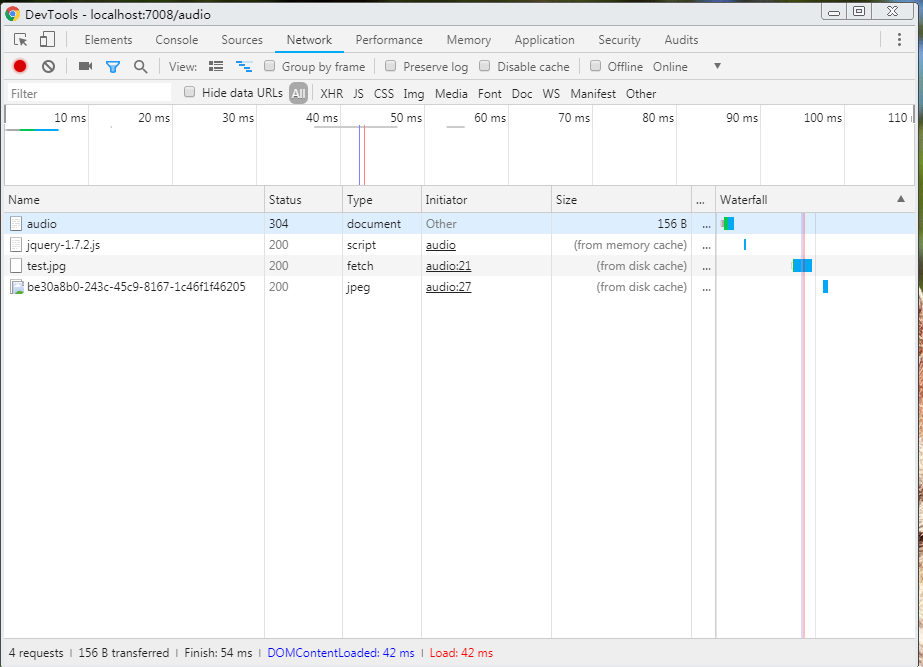Click the Chrome logo in title bar
The image size is (923, 667).
(x=12, y=14)
